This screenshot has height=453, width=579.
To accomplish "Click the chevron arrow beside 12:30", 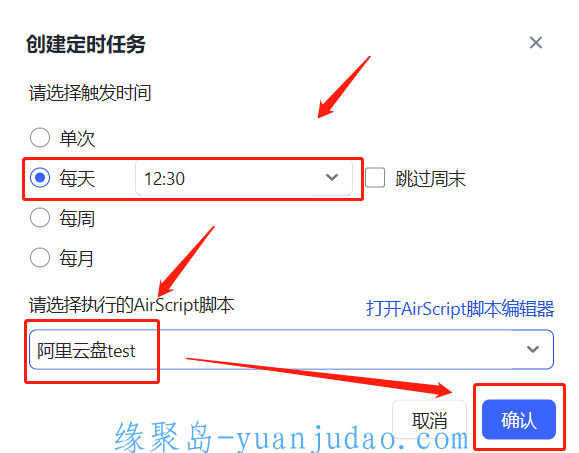I will 332,178.
